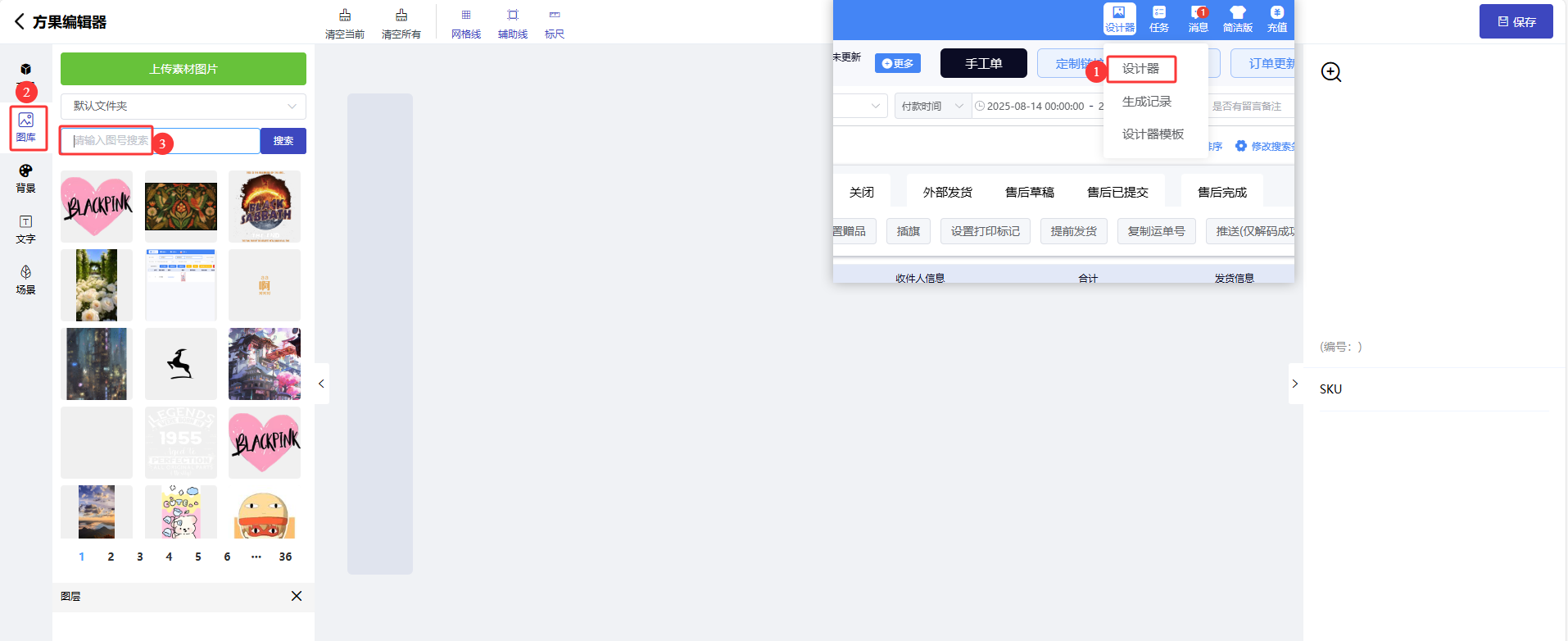Select the black deer silhouette thumbnail
Image resolution: width=1568 pixels, height=641 pixels.
point(181,364)
